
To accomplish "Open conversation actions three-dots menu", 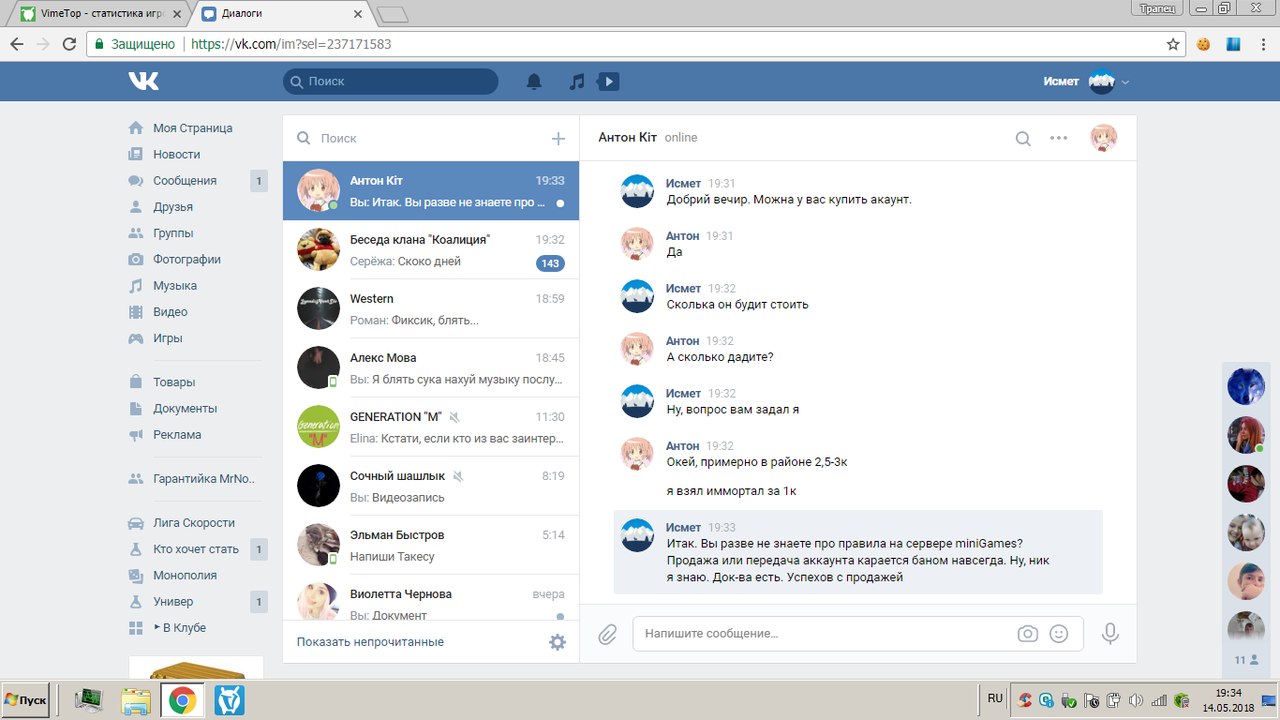I will pos(1059,138).
